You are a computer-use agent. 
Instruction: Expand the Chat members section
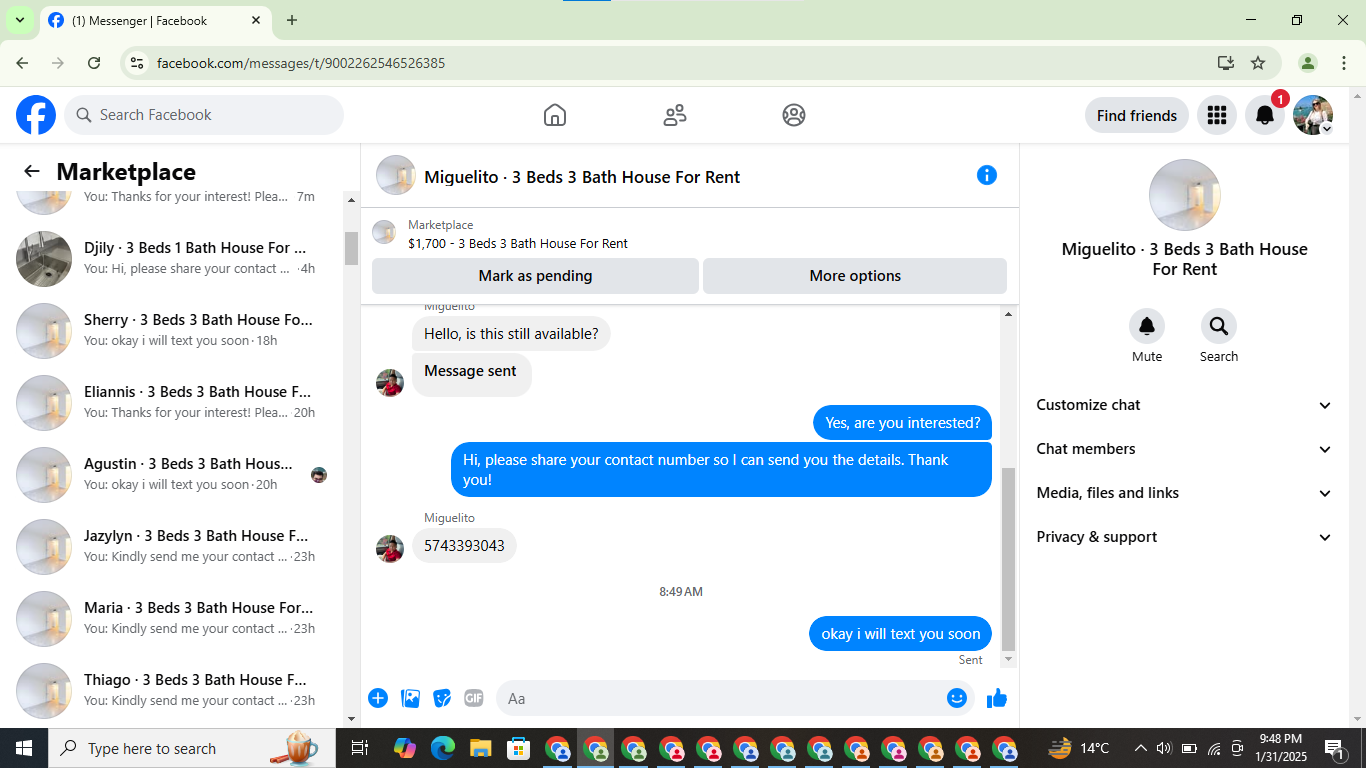1185,449
